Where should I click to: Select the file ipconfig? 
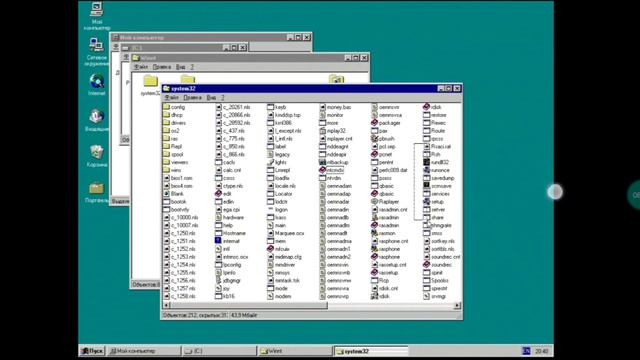point(228,264)
